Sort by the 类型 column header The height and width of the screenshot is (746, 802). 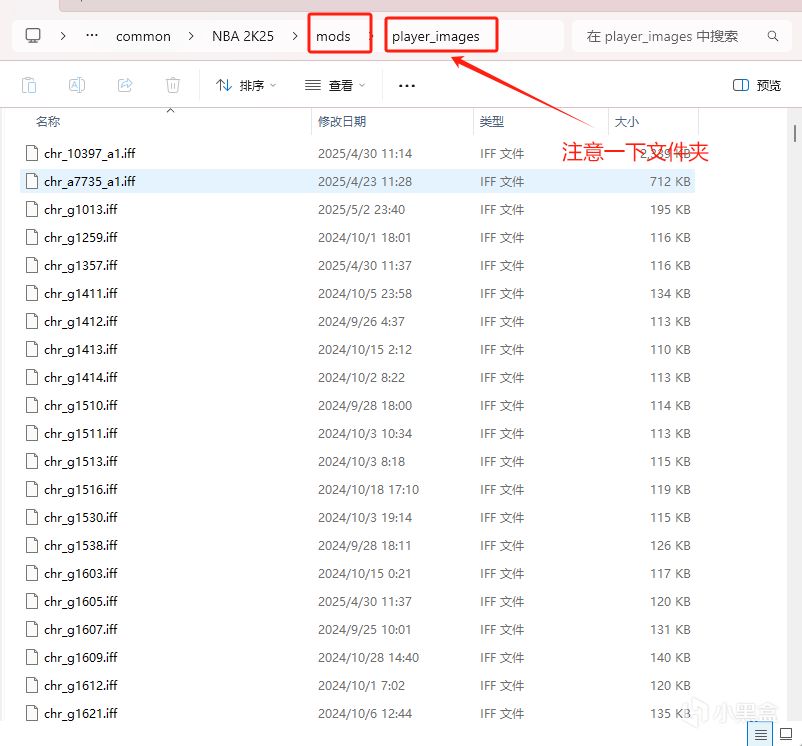[x=492, y=122]
